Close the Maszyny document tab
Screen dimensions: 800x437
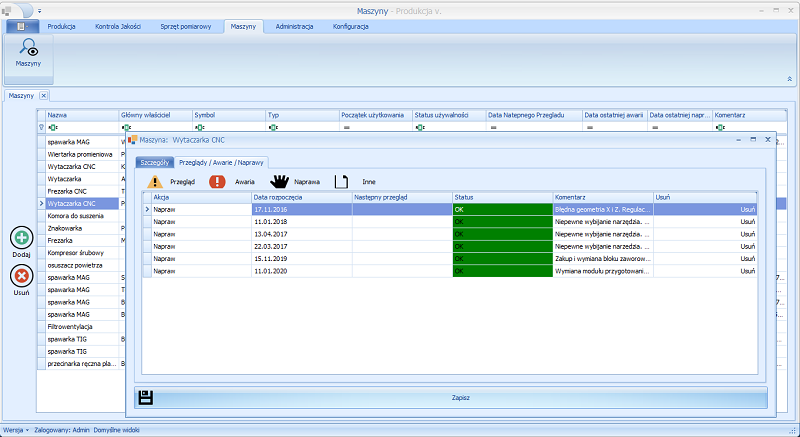[x=43, y=95]
